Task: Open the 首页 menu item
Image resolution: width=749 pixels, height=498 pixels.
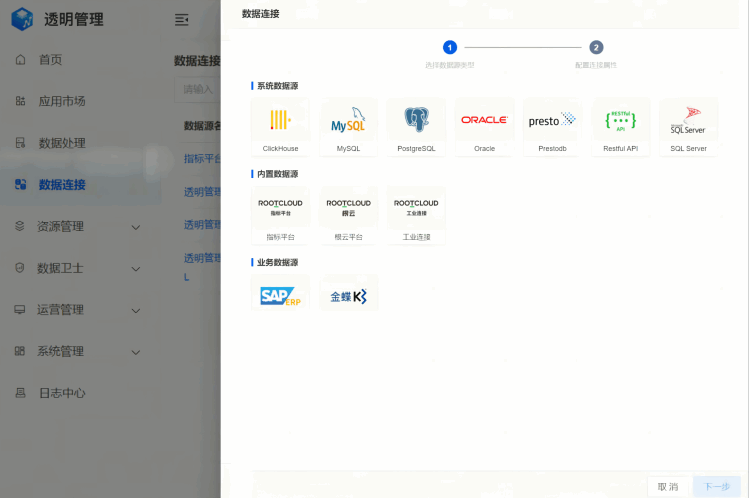Action: [x=50, y=60]
